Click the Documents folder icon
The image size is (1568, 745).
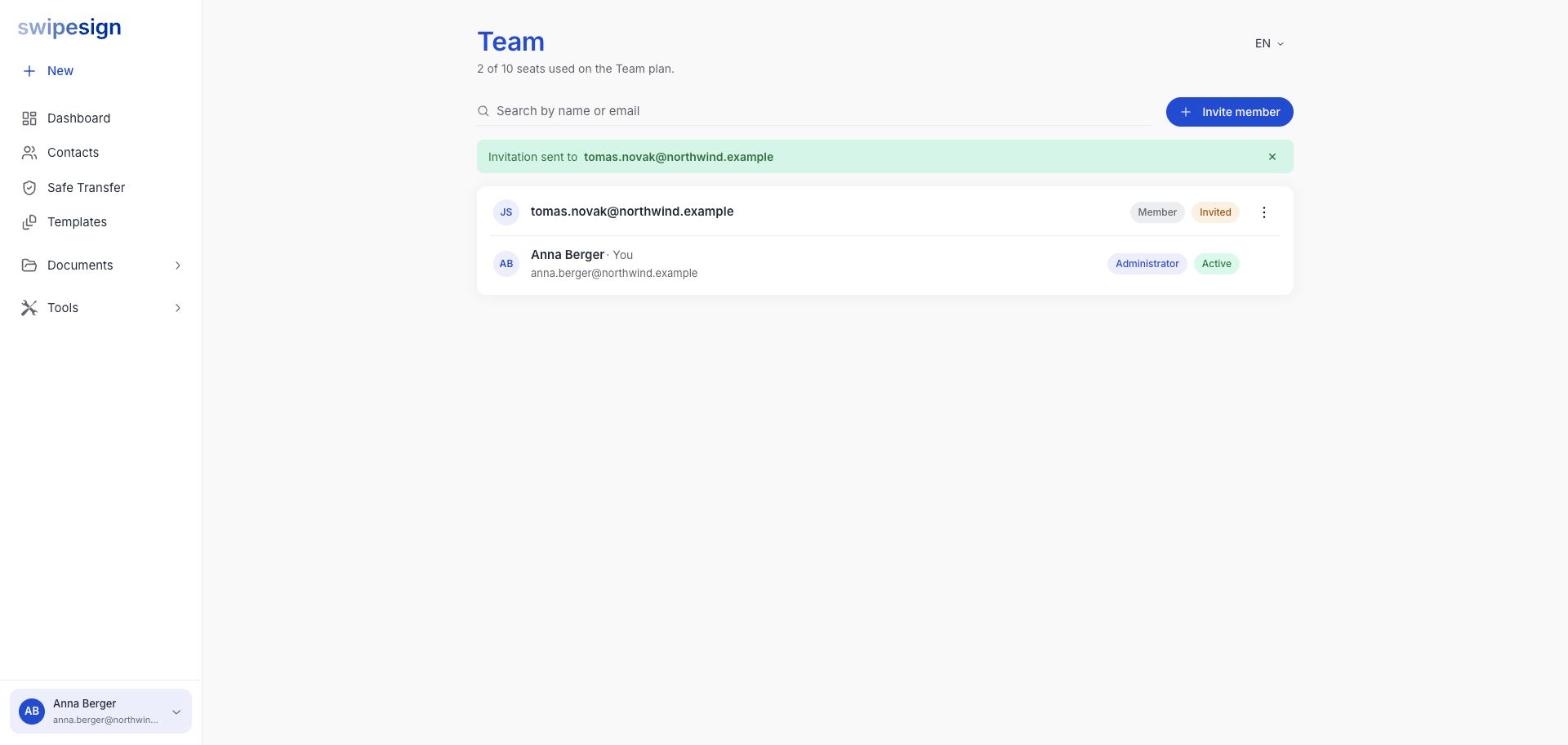click(x=29, y=265)
